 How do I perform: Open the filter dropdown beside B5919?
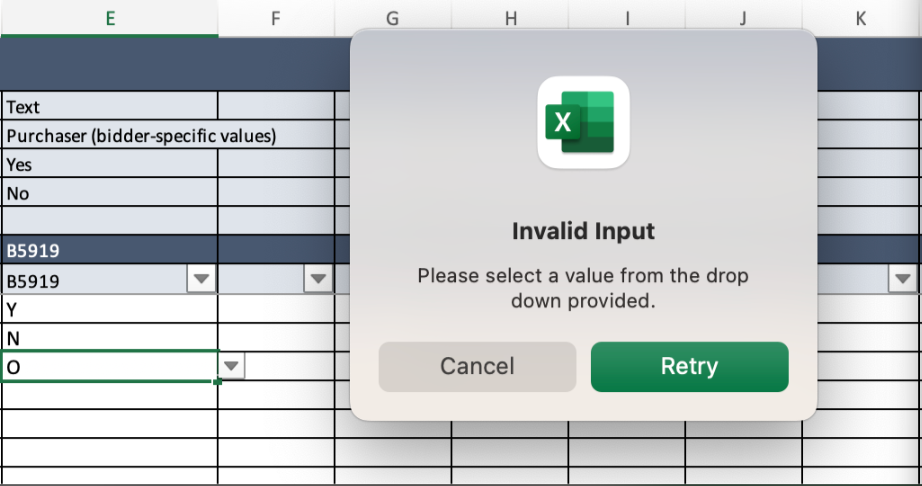(x=202, y=279)
